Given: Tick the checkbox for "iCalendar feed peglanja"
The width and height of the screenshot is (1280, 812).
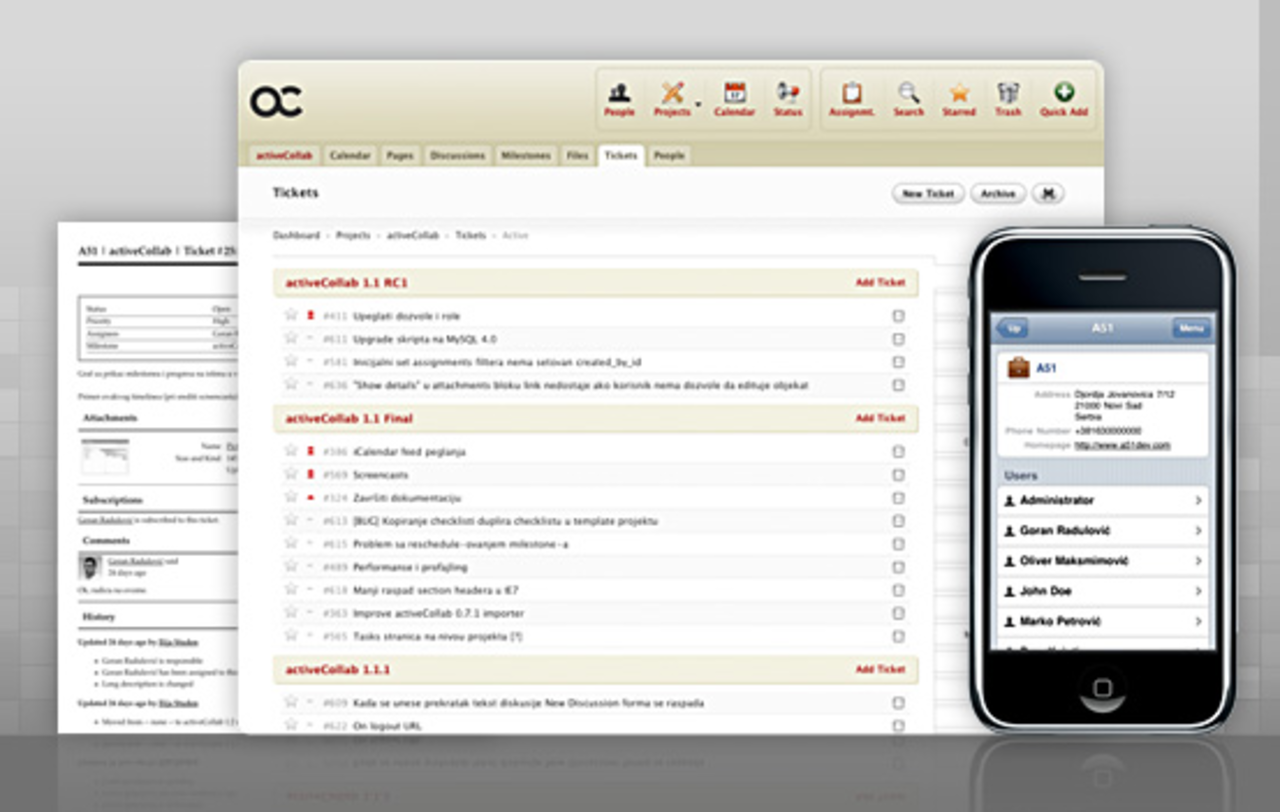Looking at the screenshot, I should [898, 452].
